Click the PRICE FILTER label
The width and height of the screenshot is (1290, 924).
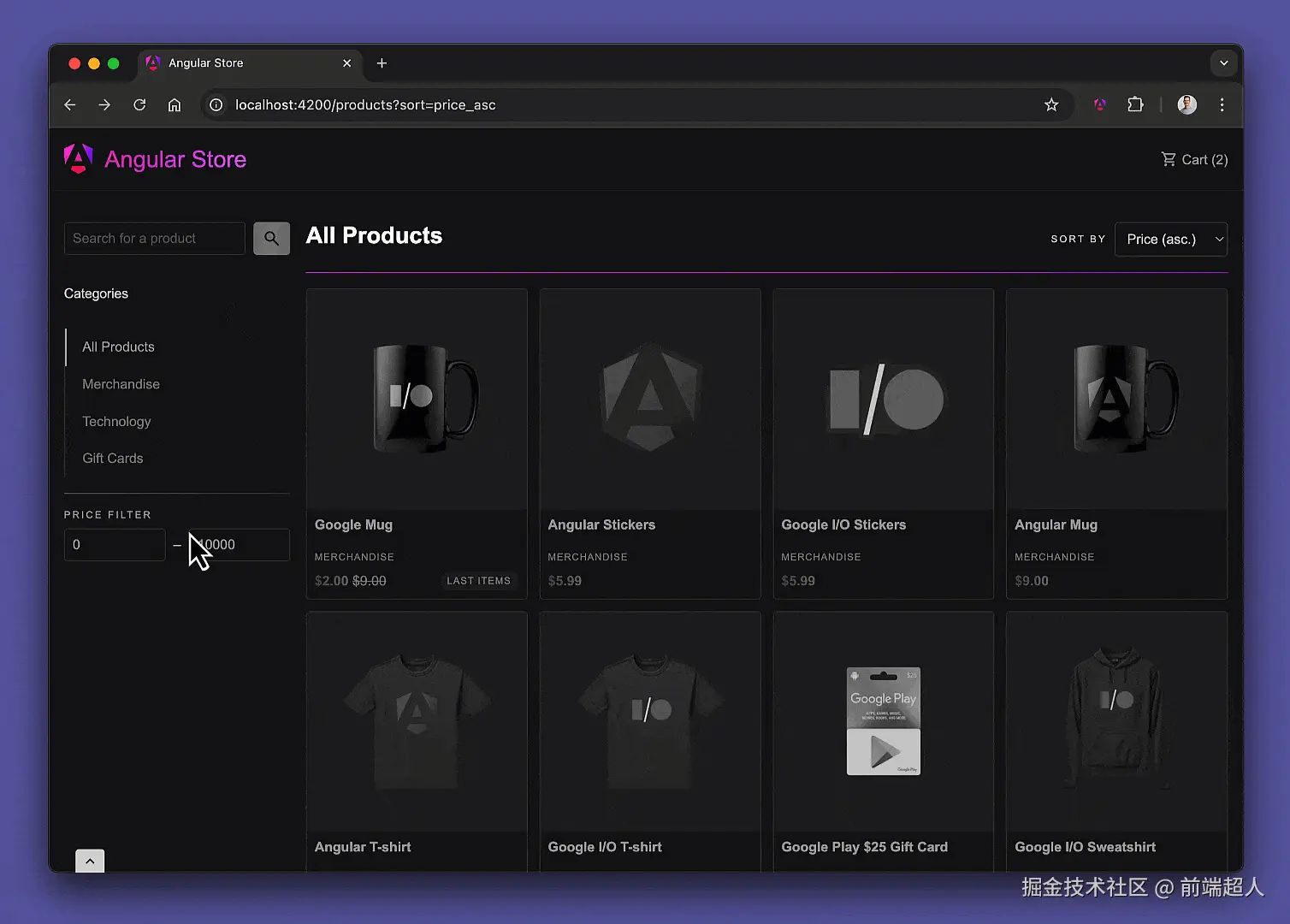pyautogui.click(x=108, y=515)
